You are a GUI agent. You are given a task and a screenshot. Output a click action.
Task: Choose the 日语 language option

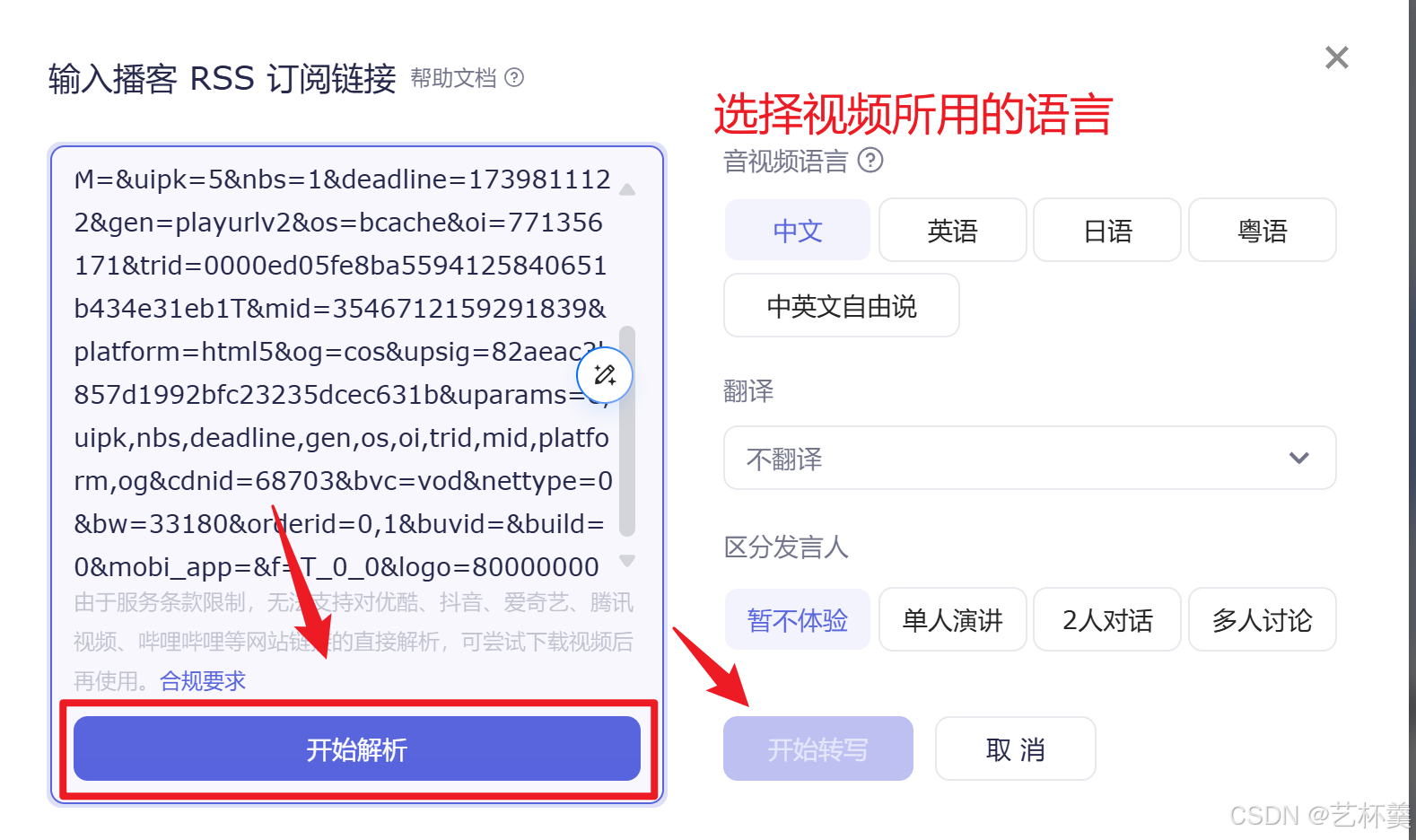pyautogui.click(x=1107, y=231)
